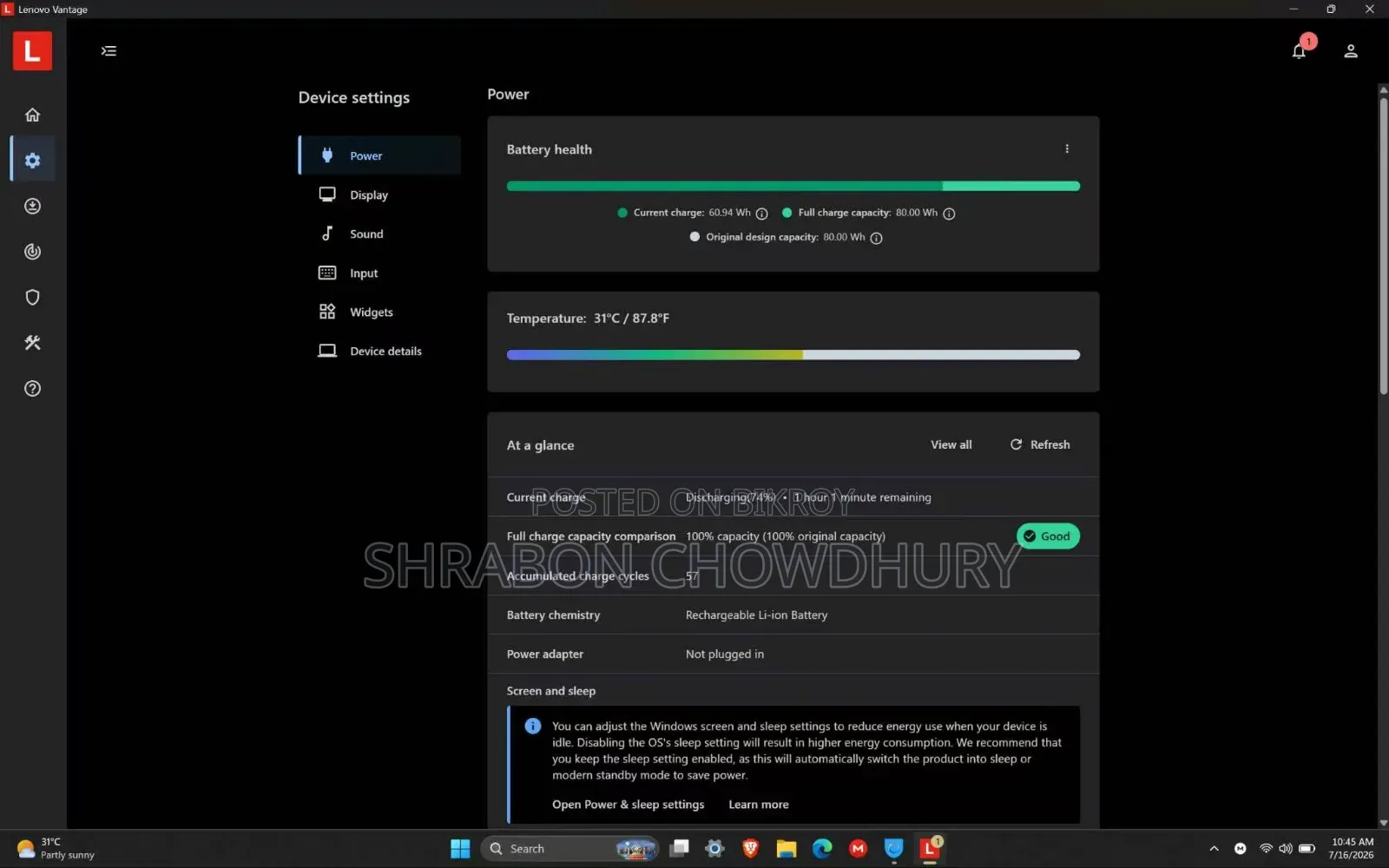Launch Brave browser from taskbar
The height and width of the screenshot is (868, 1389).
tap(750, 848)
